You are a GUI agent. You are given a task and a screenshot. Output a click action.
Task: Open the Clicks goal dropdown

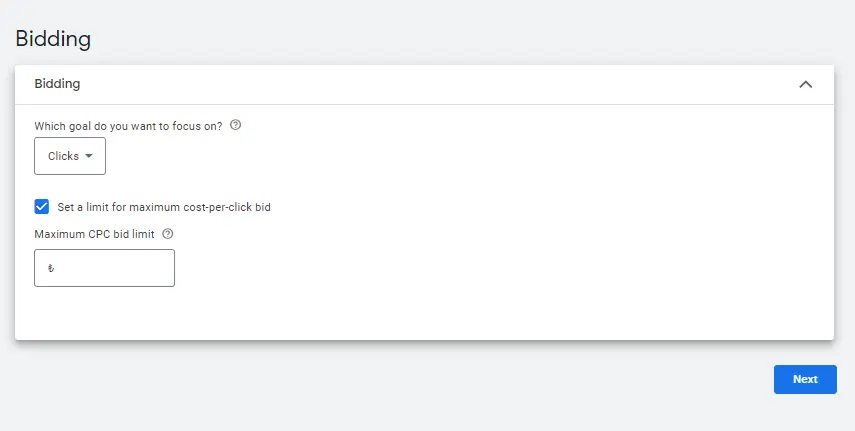pyautogui.click(x=70, y=156)
